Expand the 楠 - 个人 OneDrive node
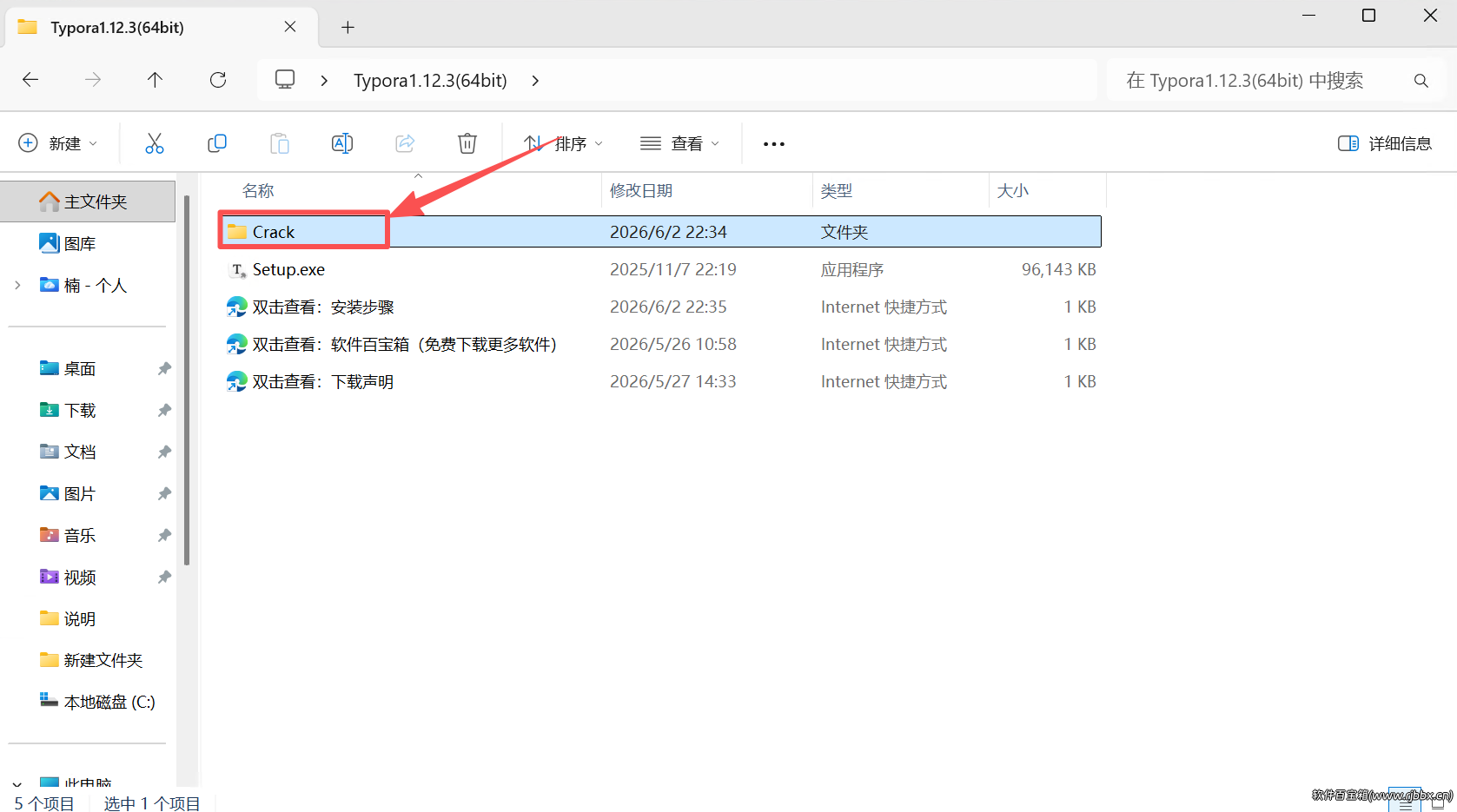The height and width of the screenshot is (812, 1457). coord(17,285)
